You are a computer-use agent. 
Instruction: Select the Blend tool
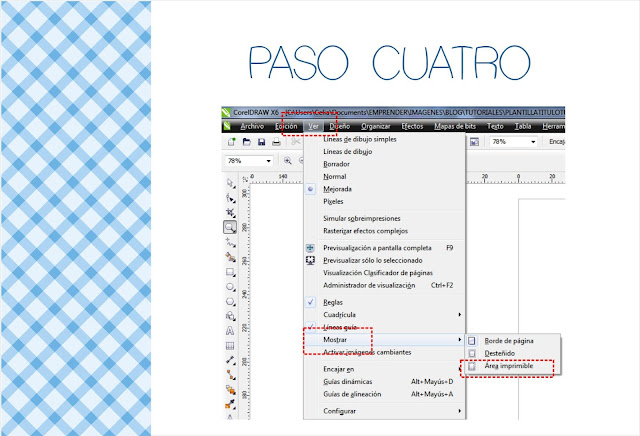click(230, 389)
